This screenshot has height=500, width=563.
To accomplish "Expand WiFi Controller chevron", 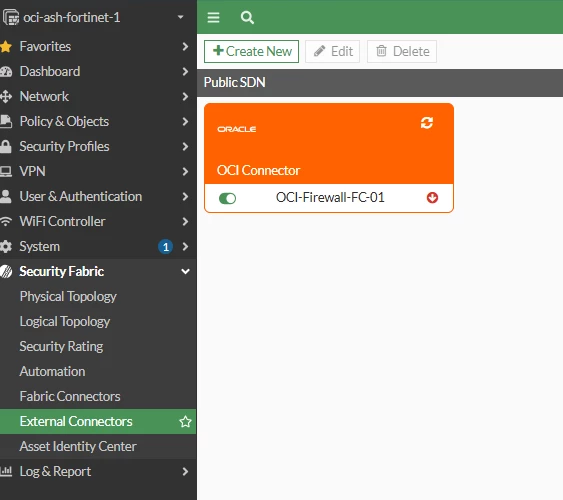I will coord(185,221).
